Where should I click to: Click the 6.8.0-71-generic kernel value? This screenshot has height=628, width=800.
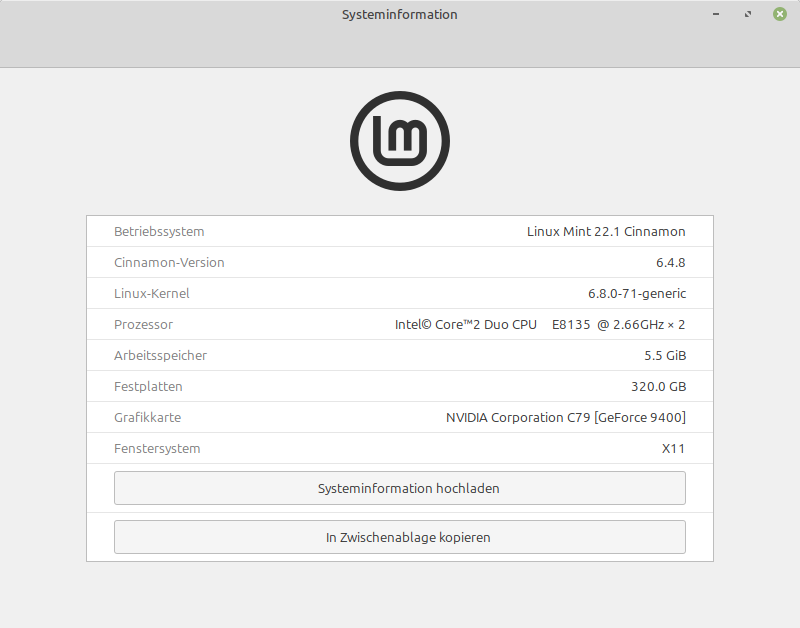click(636, 294)
